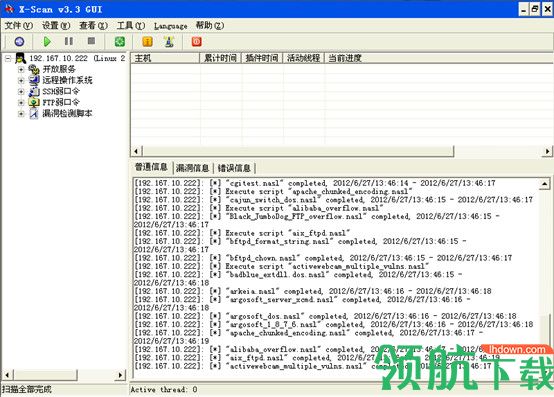554x397 pixels.
Task: Select the 开放服务 tree label
Action: [x=59, y=69]
